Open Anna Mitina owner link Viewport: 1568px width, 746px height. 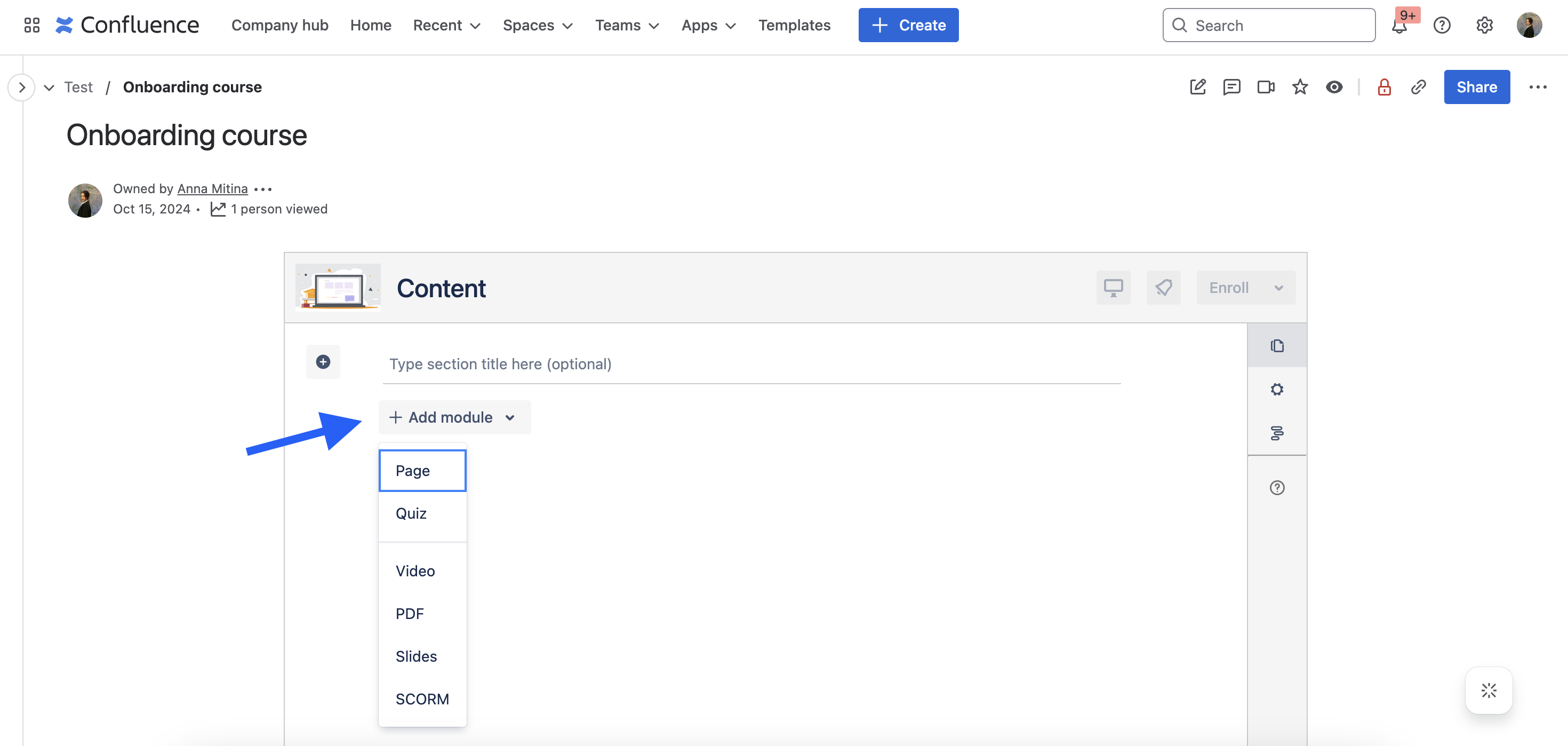pyautogui.click(x=212, y=189)
